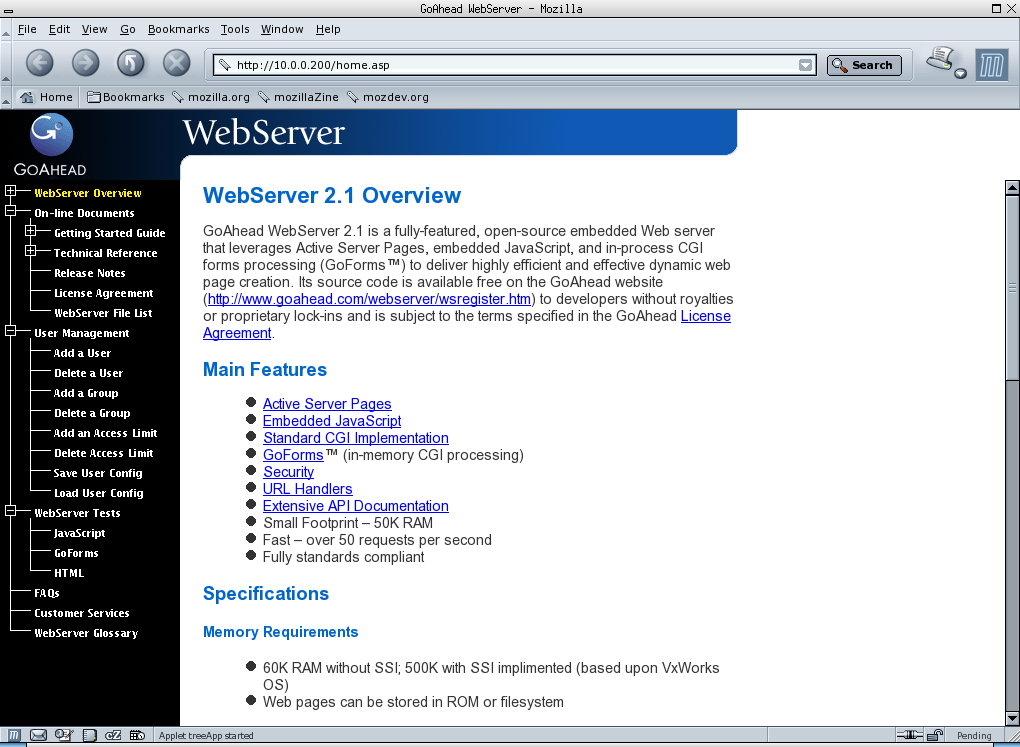Open the Go menu
Viewport: 1020px width, 747px height.
click(x=128, y=29)
